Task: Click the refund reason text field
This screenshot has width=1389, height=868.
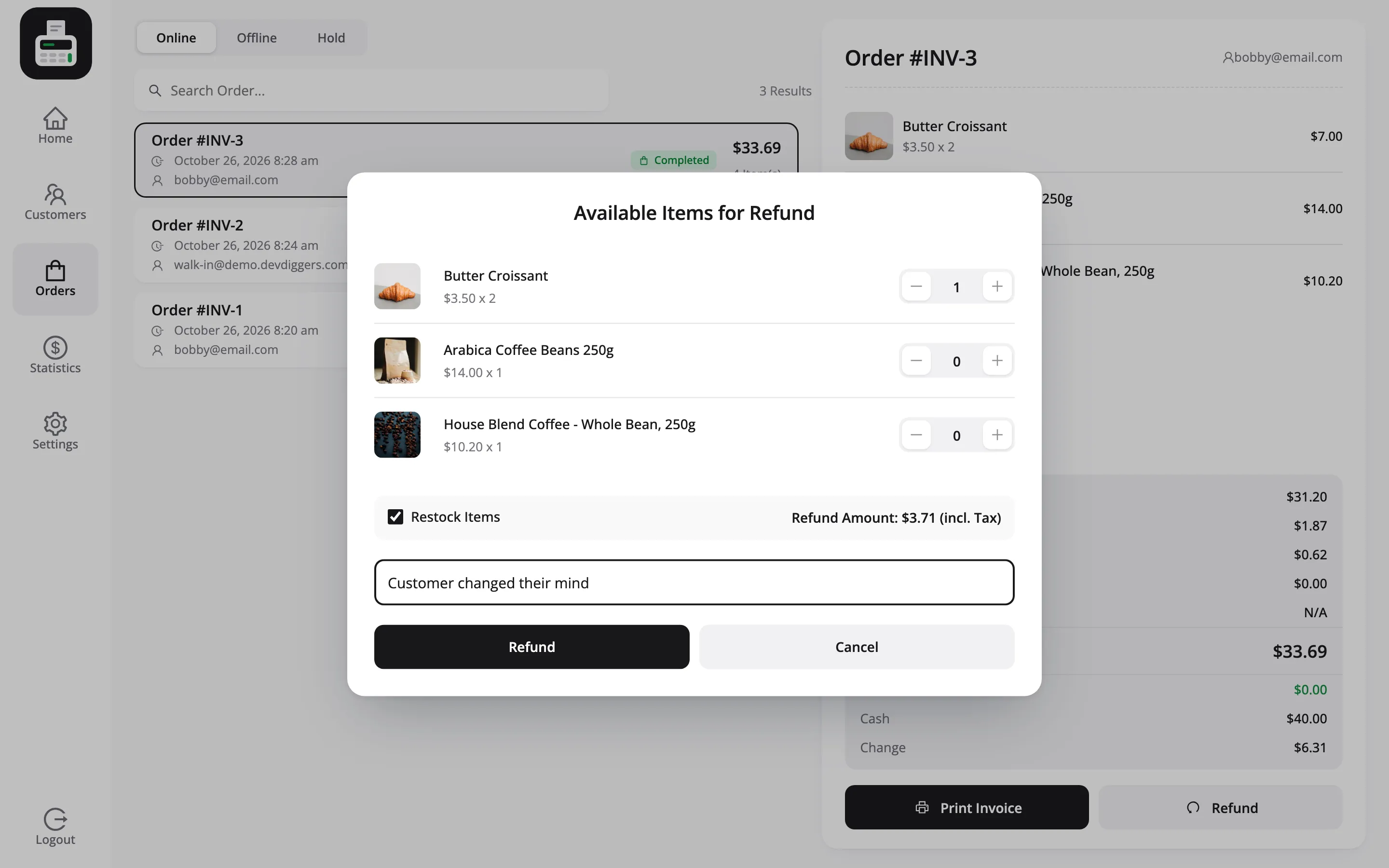Action: (694, 582)
